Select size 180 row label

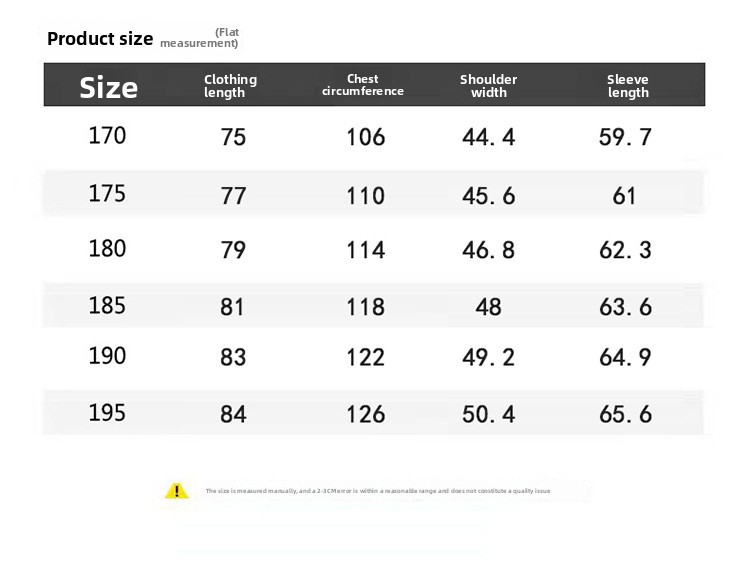click(x=108, y=249)
